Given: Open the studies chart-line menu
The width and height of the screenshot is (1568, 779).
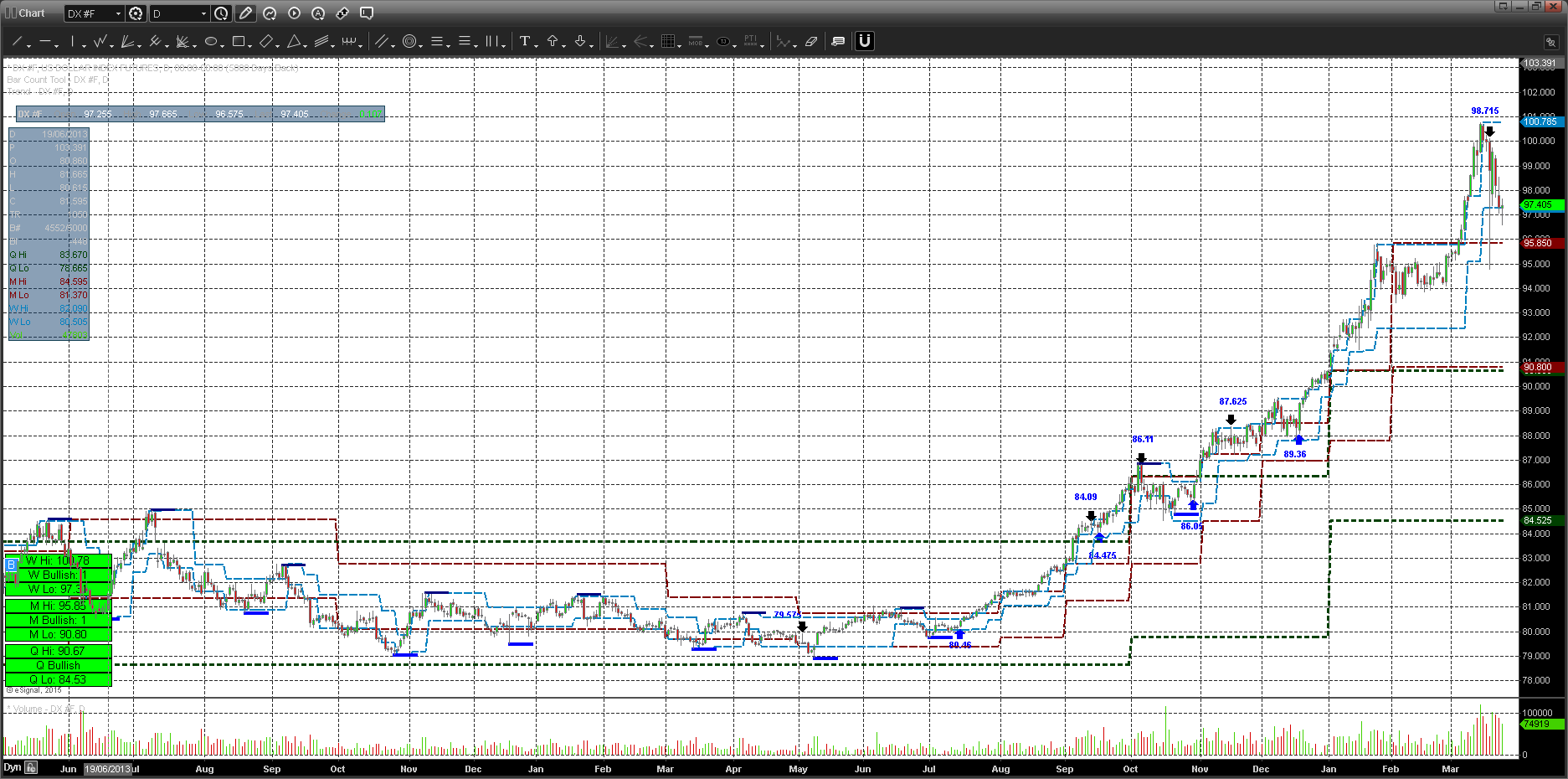Looking at the screenshot, I should 270,13.
